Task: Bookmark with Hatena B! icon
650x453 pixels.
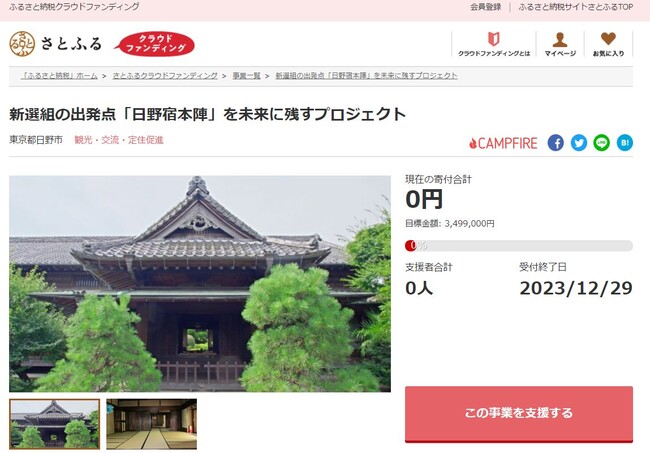Action: (x=625, y=143)
